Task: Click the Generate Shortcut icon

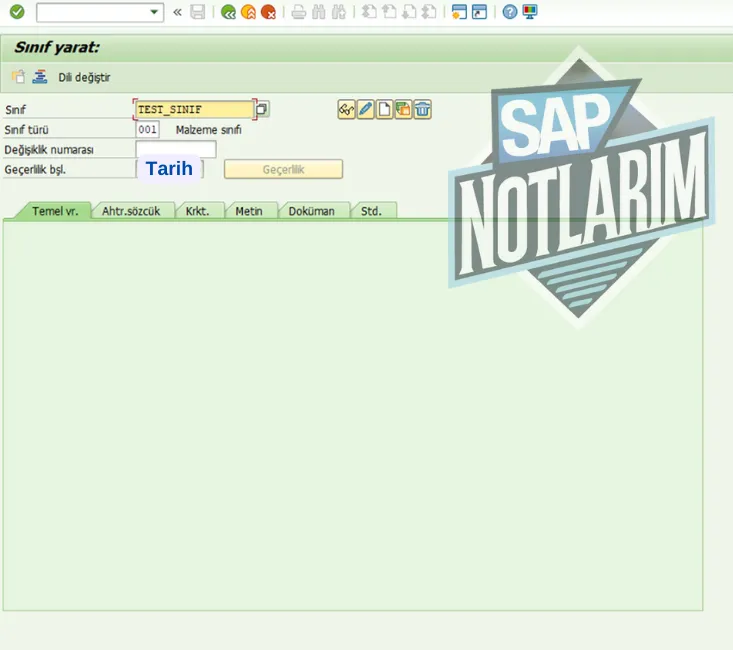Action: [x=479, y=12]
